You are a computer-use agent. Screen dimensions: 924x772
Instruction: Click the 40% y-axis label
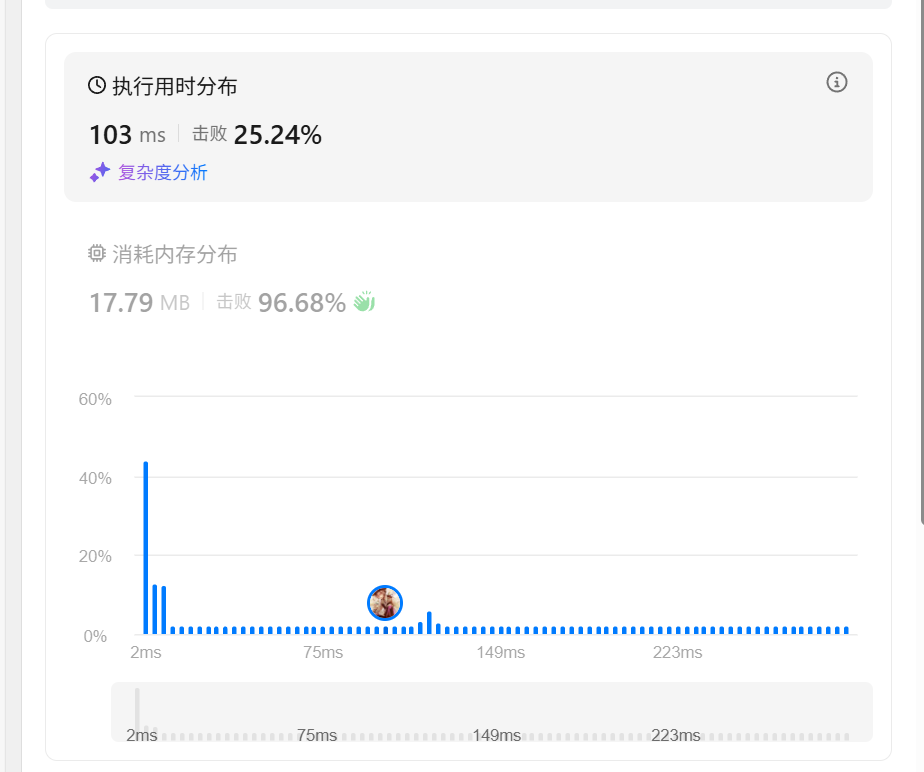[95, 478]
